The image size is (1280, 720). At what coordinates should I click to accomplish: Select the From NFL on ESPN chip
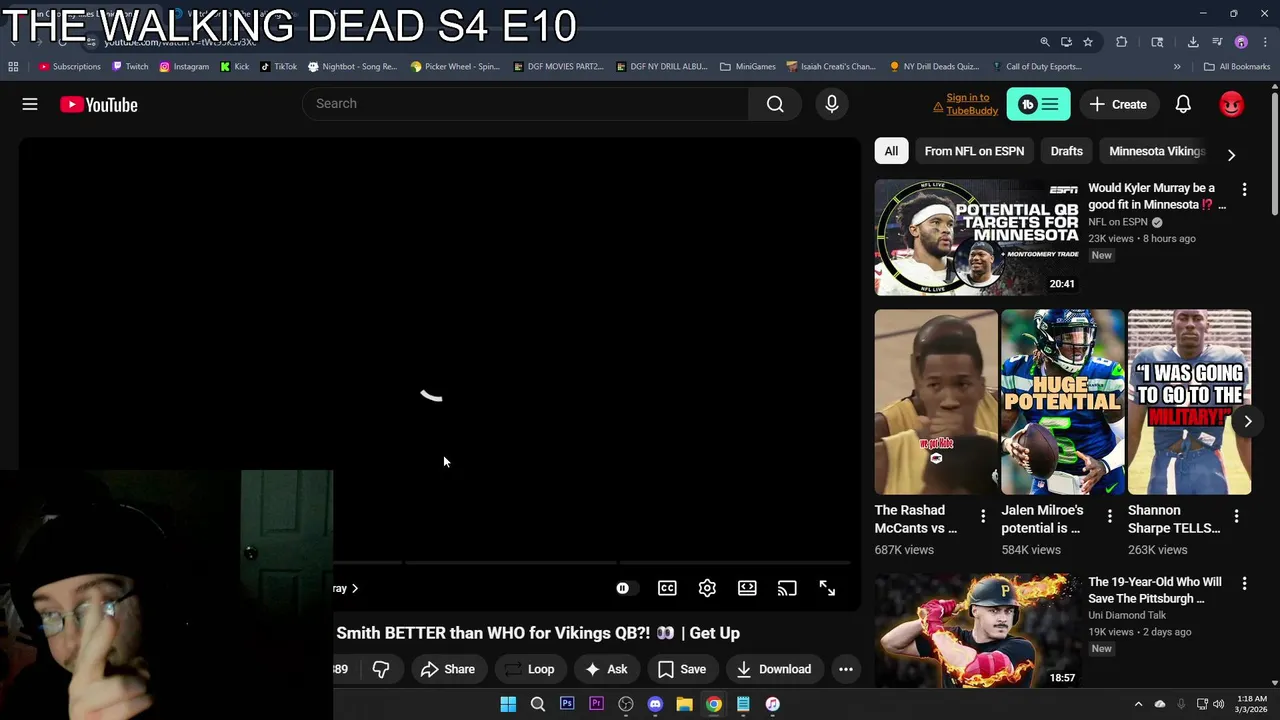pyautogui.click(x=974, y=151)
